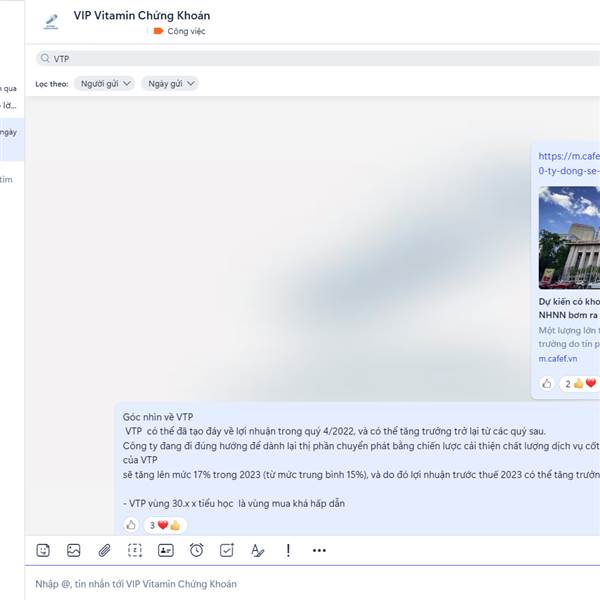Open the contact card icon

click(166, 550)
